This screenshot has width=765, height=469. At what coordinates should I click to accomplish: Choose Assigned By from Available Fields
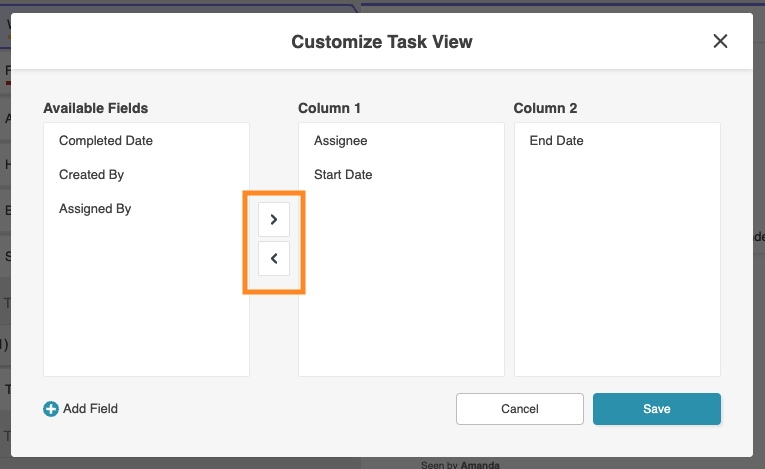[95, 209]
